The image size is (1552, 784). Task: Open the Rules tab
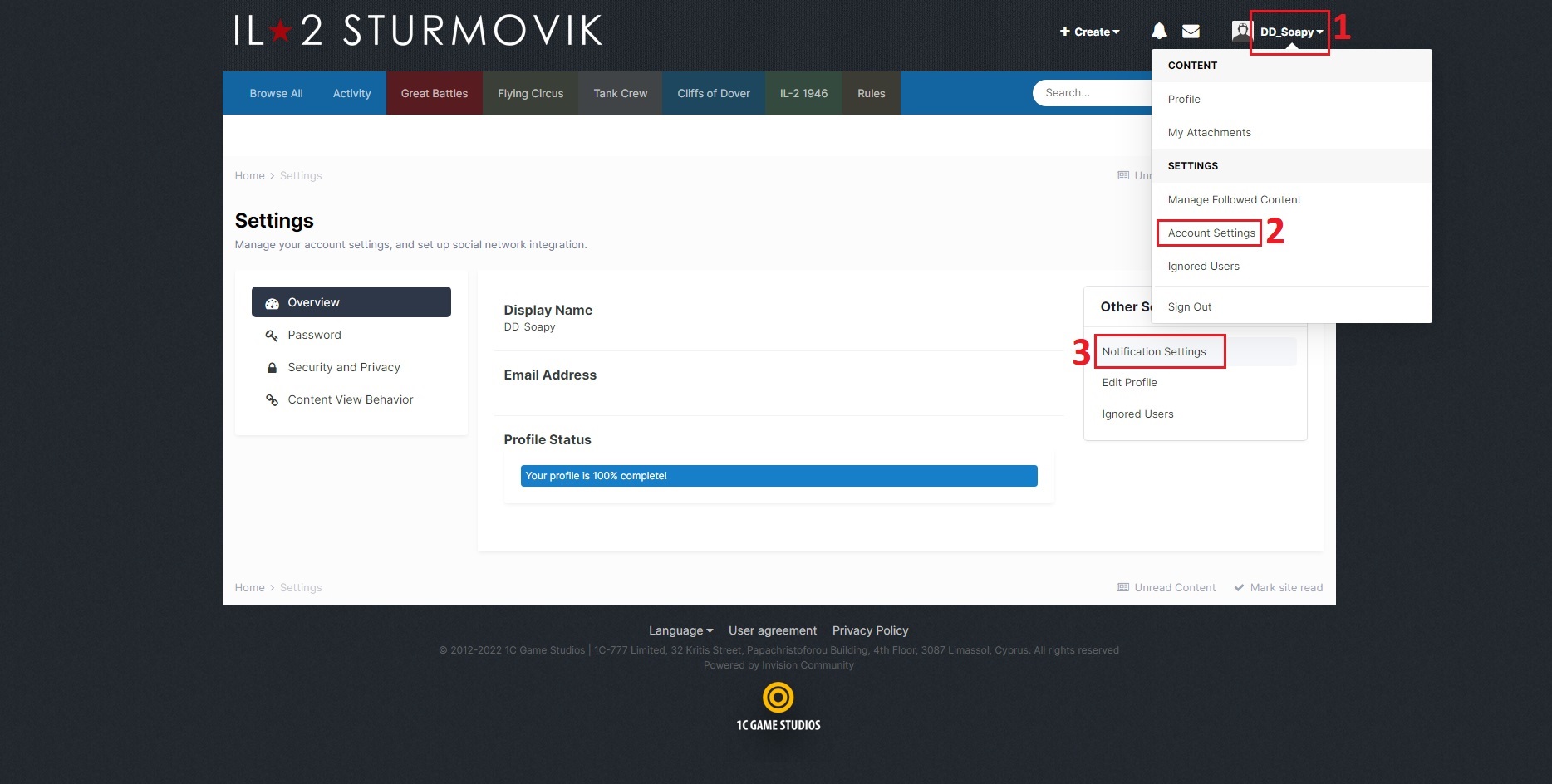(x=871, y=93)
